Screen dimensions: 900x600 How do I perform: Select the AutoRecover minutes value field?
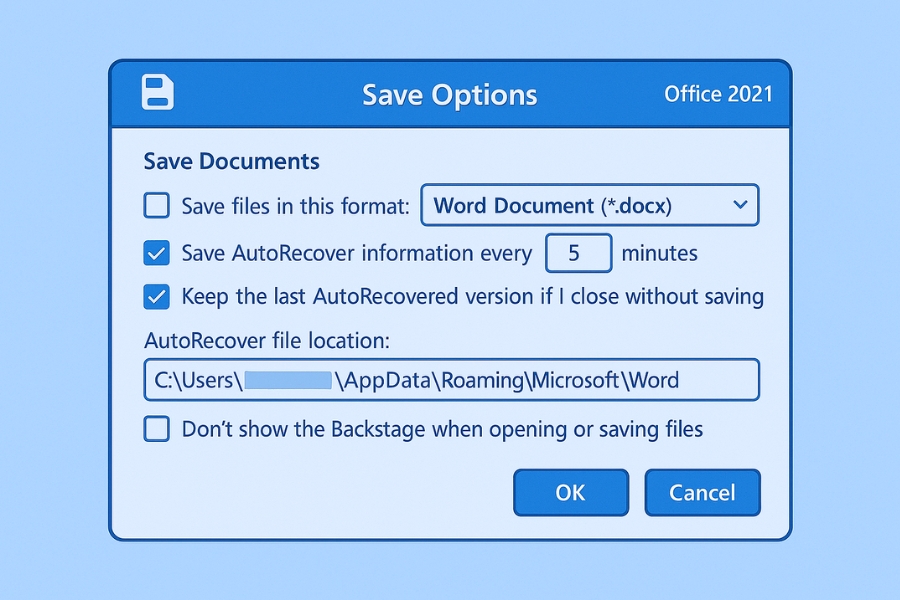578,253
